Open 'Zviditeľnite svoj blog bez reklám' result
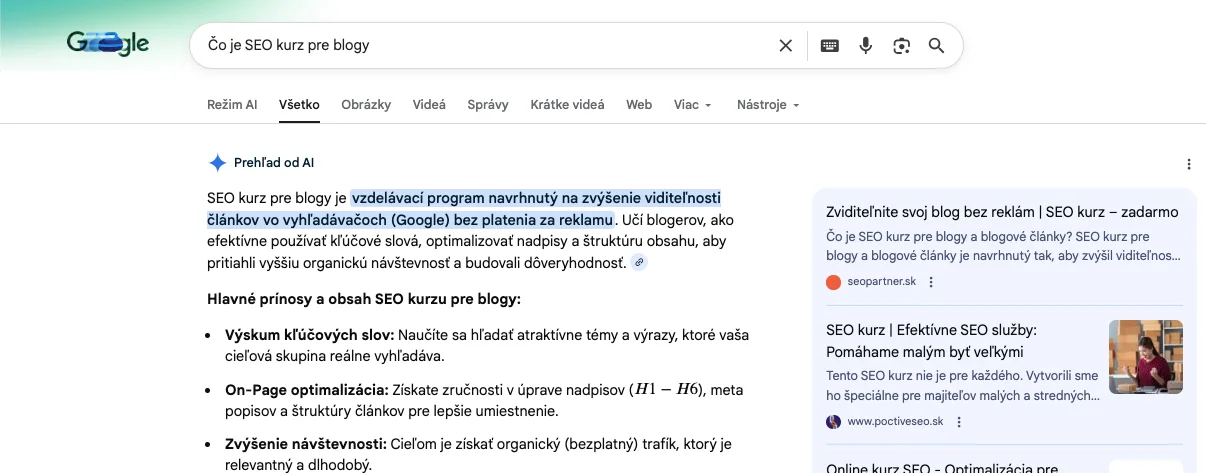 pyautogui.click(x=1002, y=212)
